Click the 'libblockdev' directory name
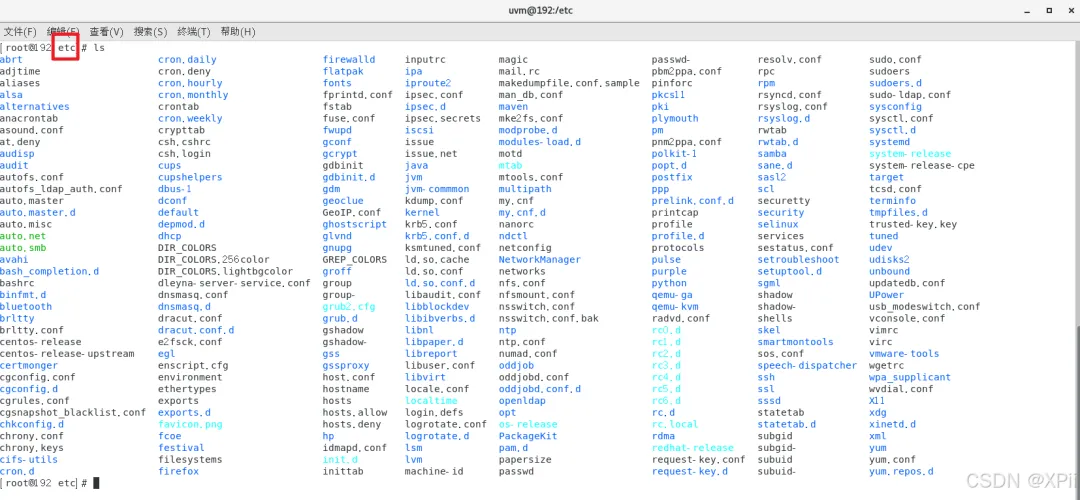1080x500 pixels. point(437,306)
